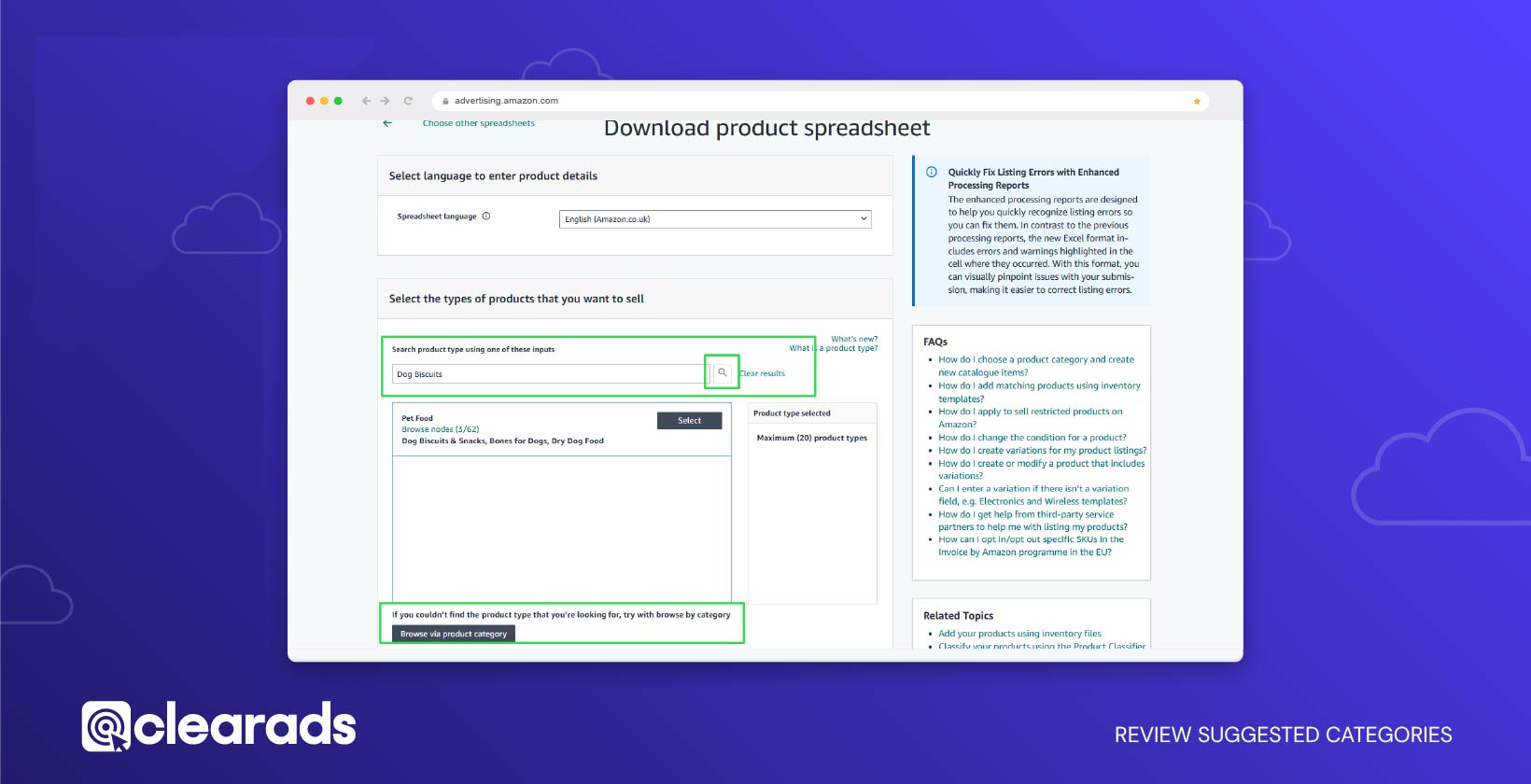Open FAQ on choosing a product category

tap(1036, 366)
